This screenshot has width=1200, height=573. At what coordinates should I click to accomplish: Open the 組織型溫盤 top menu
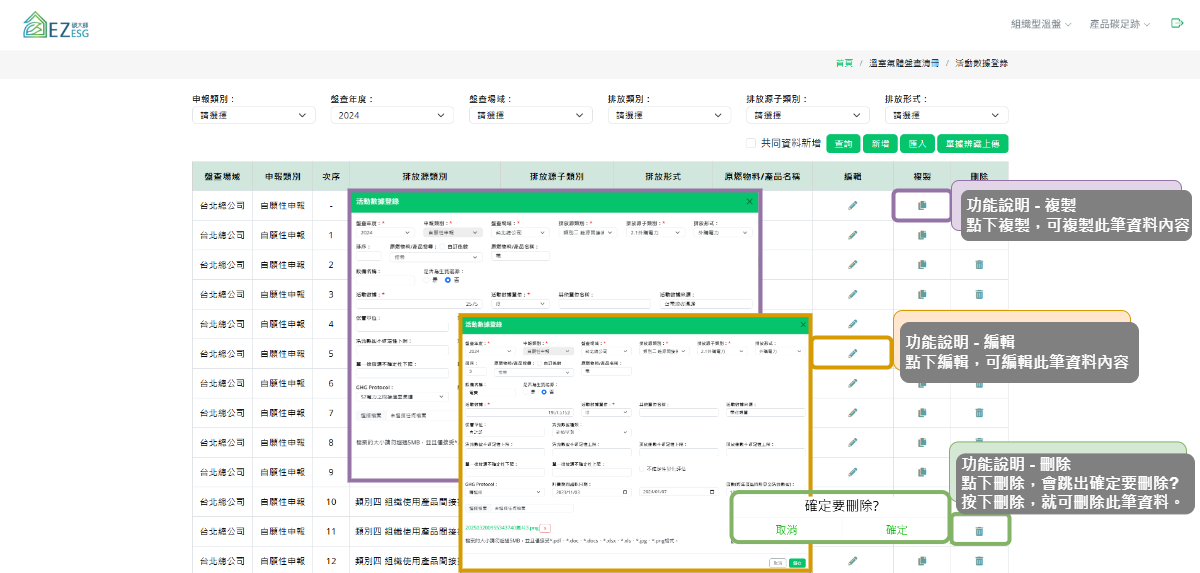pyautogui.click(x=1040, y=24)
